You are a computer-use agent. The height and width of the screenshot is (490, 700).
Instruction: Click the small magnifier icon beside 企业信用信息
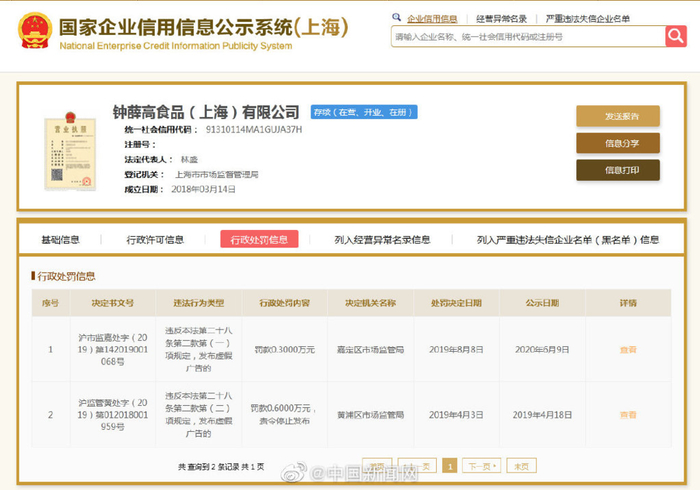tap(396, 17)
